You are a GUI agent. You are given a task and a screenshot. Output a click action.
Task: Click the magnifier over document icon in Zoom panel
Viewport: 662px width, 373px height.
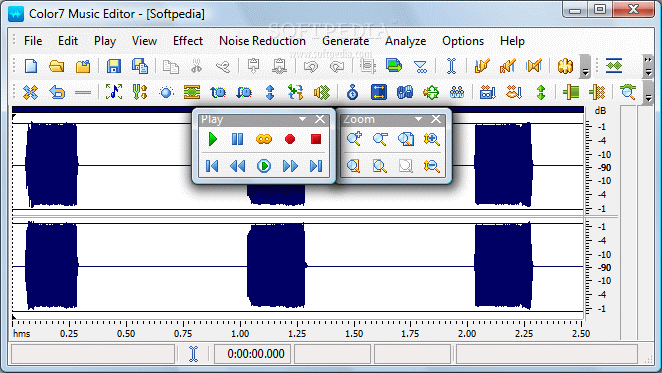406,139
